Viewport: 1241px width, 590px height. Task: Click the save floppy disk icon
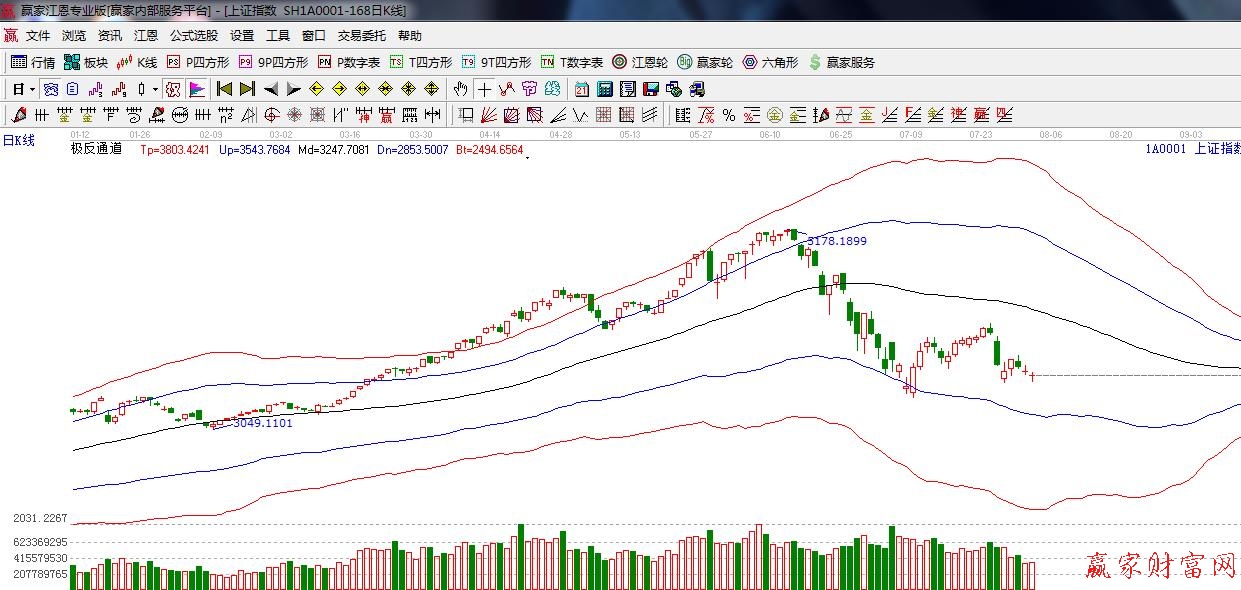[651, 89]
